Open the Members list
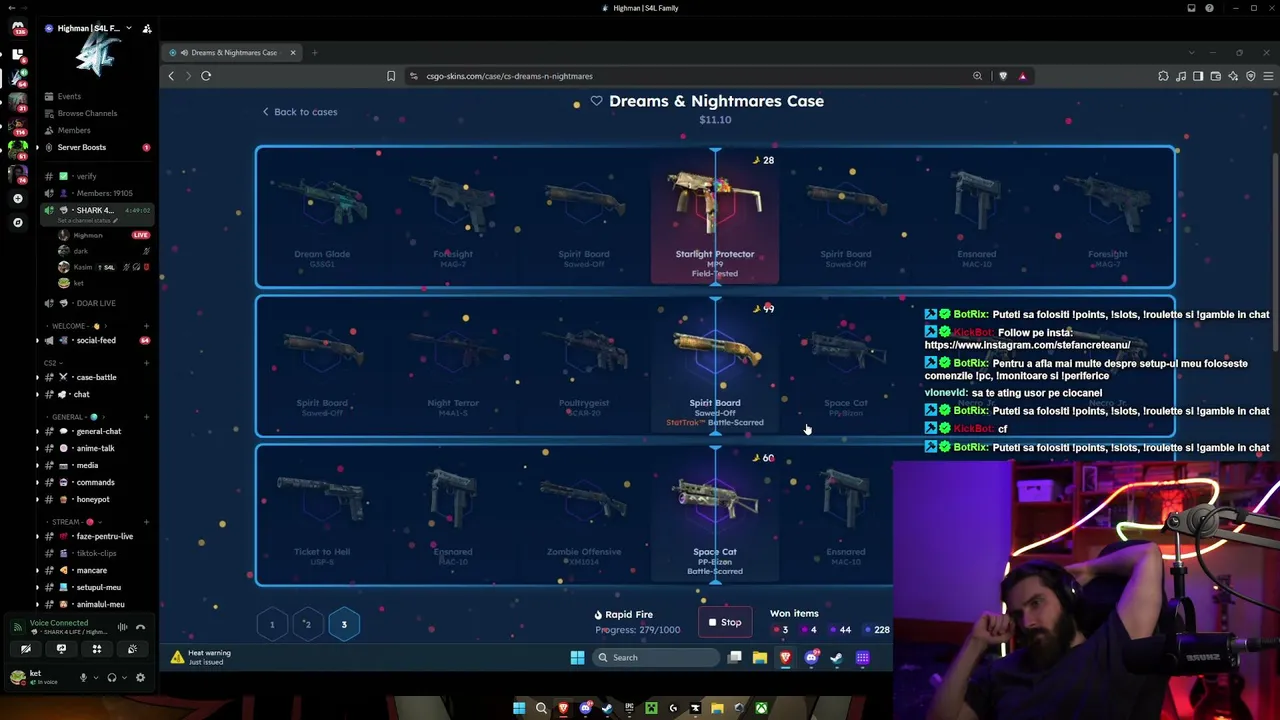The image size is (1280, 720). tap(74, 130)
